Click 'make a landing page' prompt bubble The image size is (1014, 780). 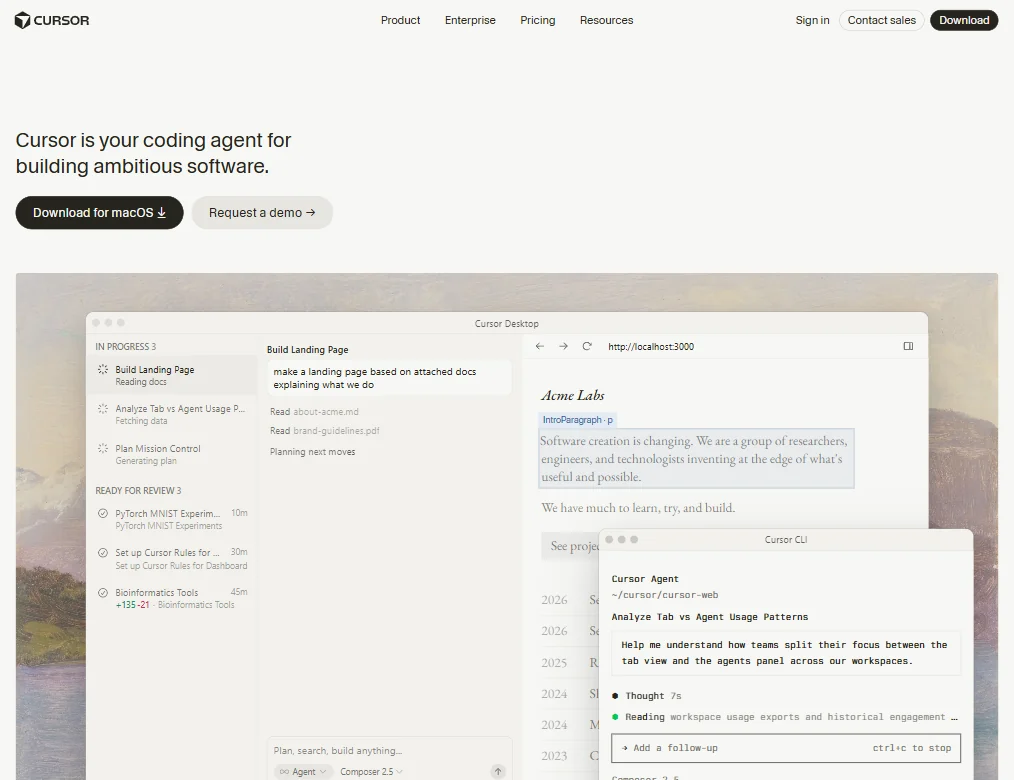(389, 378)
